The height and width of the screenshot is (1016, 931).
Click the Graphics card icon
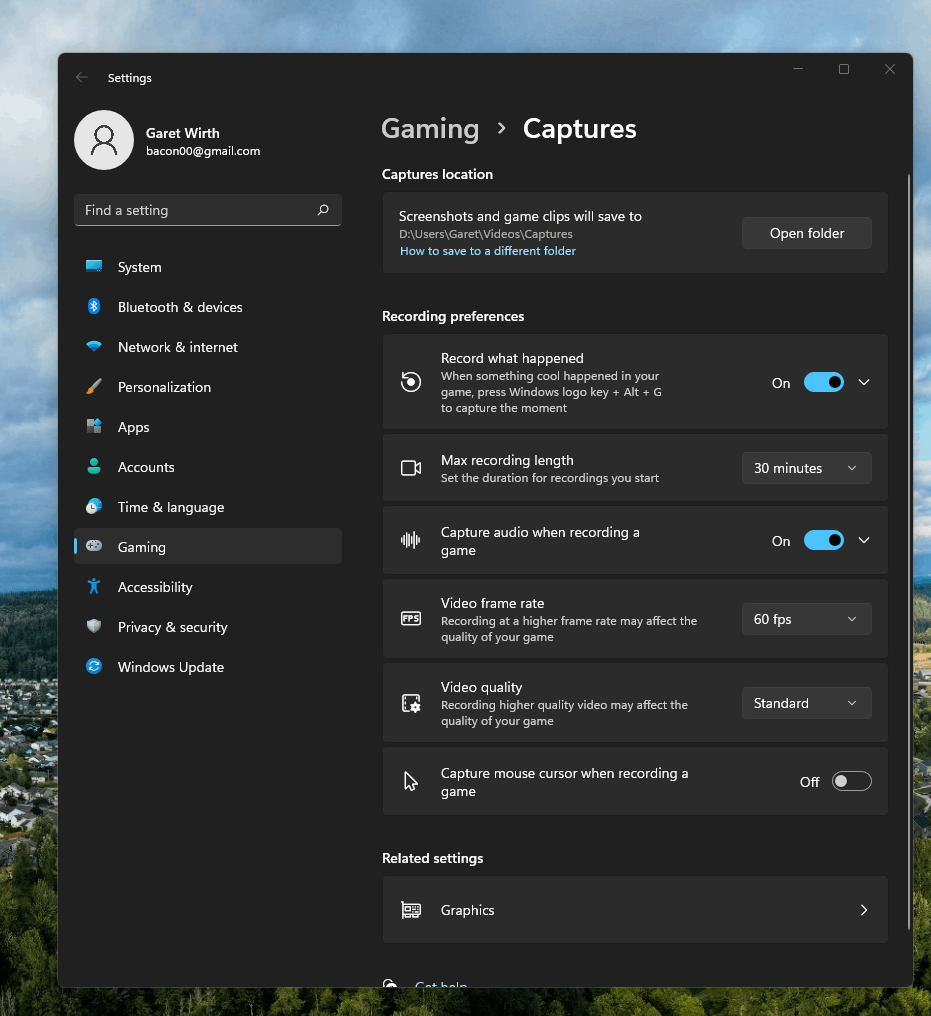click(x=411, y=910)
